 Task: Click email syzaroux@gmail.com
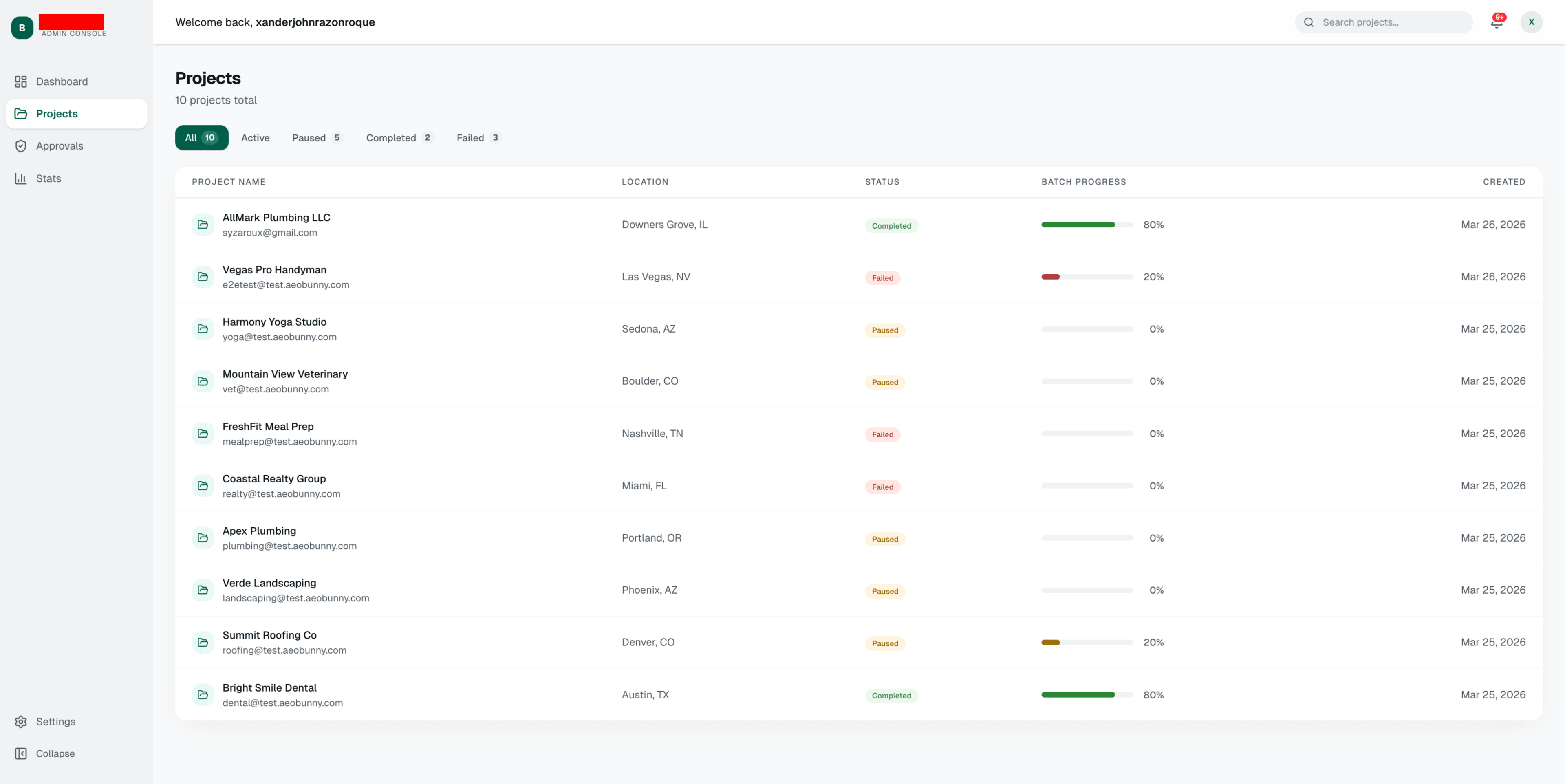[270, 233]
